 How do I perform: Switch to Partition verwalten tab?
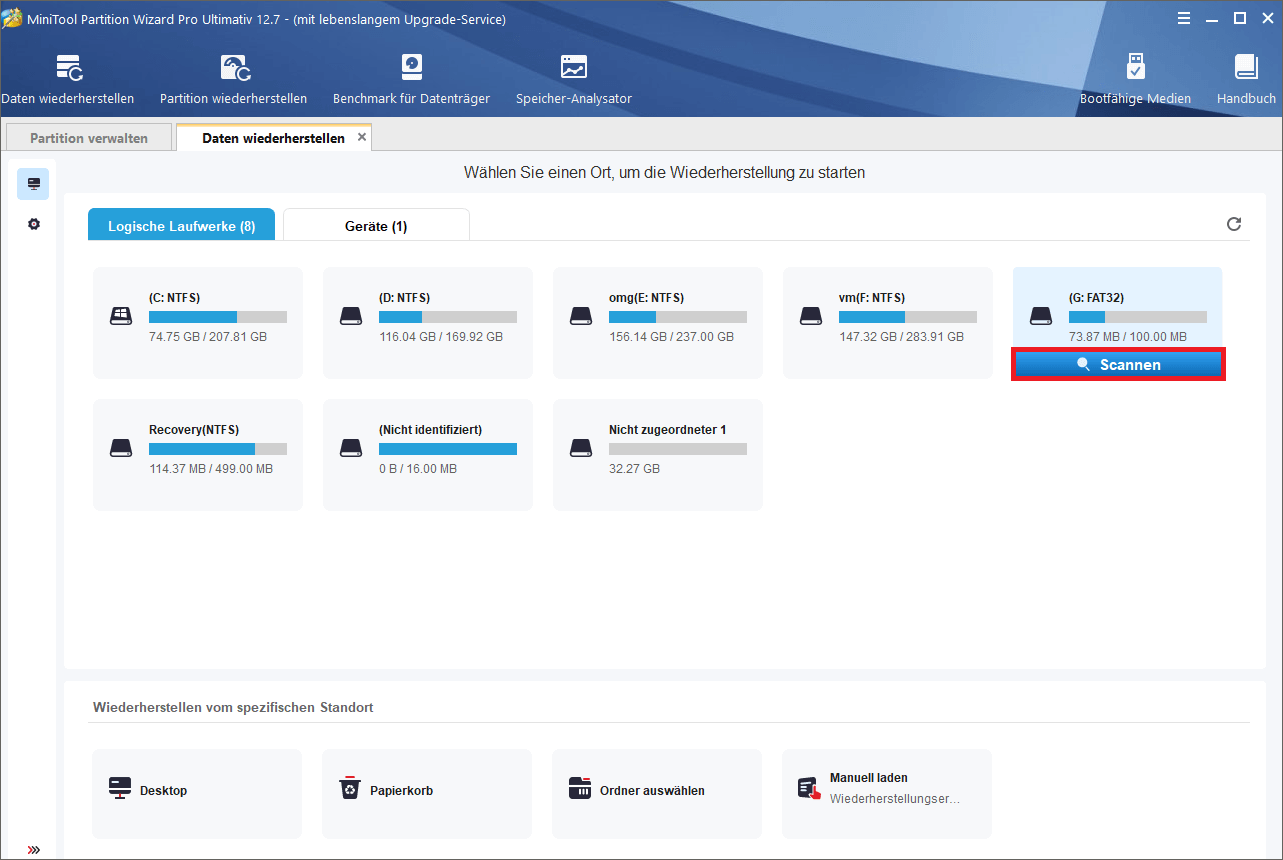[x=89, y=138]
